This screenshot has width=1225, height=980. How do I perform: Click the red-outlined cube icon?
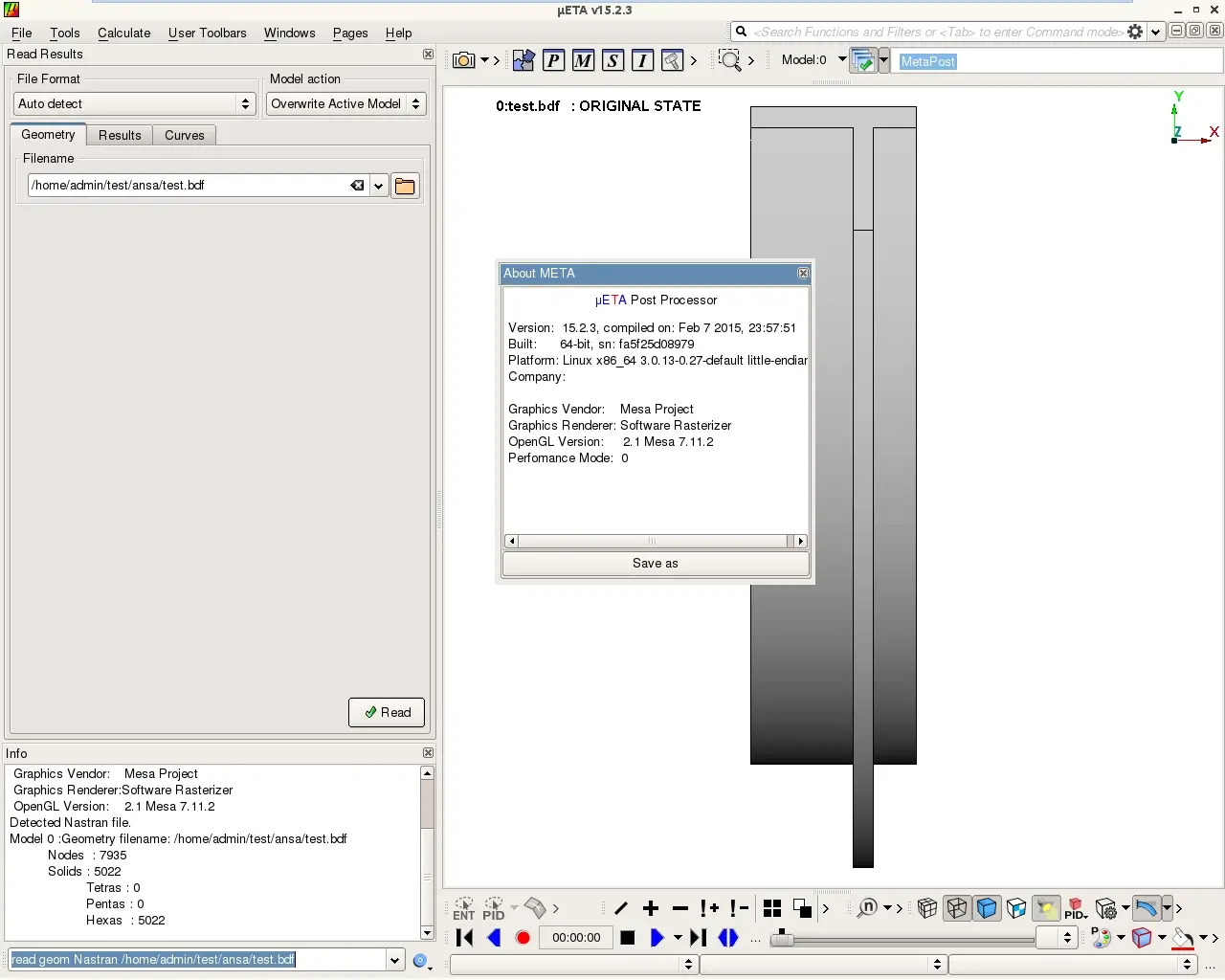[1142, 937]
